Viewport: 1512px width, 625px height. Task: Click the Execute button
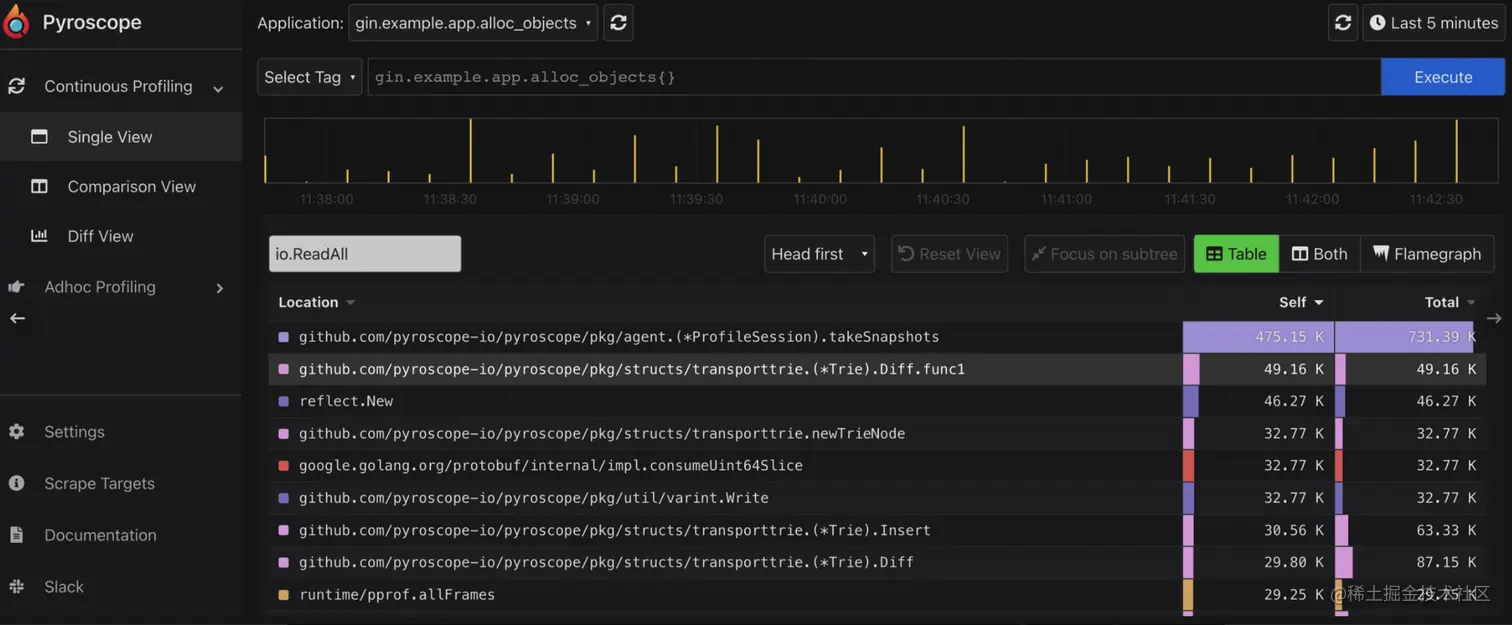1443,77
